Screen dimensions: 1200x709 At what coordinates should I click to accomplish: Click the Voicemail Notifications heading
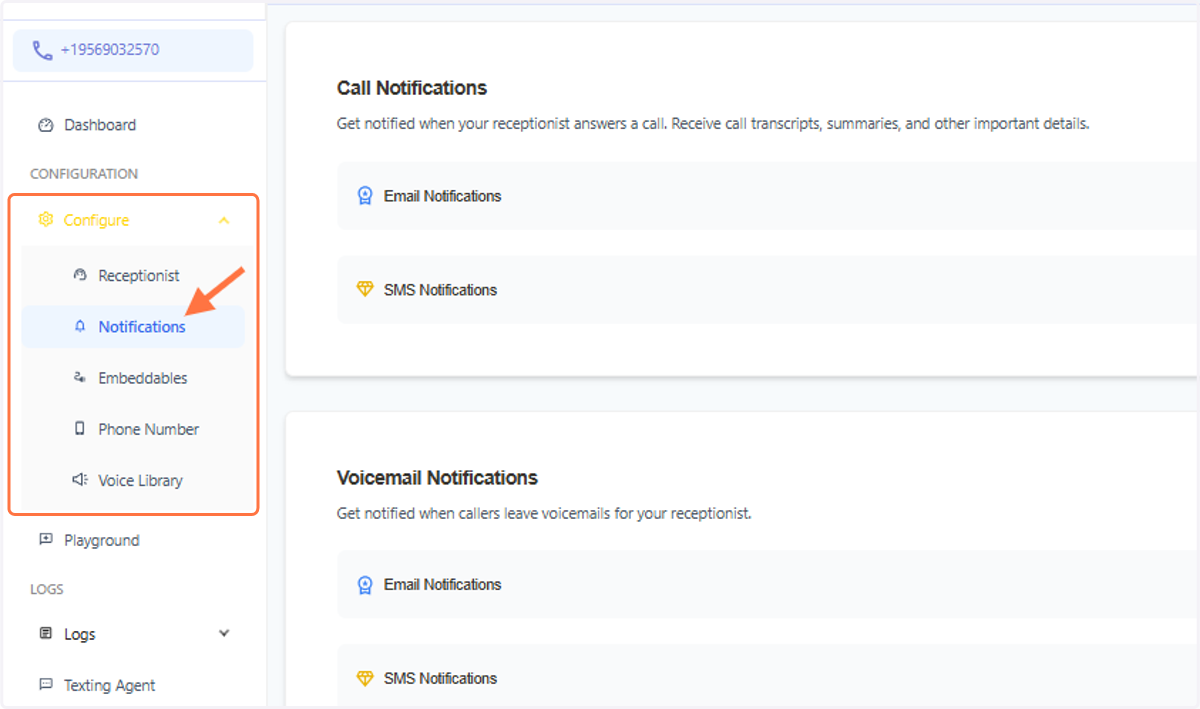(437, 477)
